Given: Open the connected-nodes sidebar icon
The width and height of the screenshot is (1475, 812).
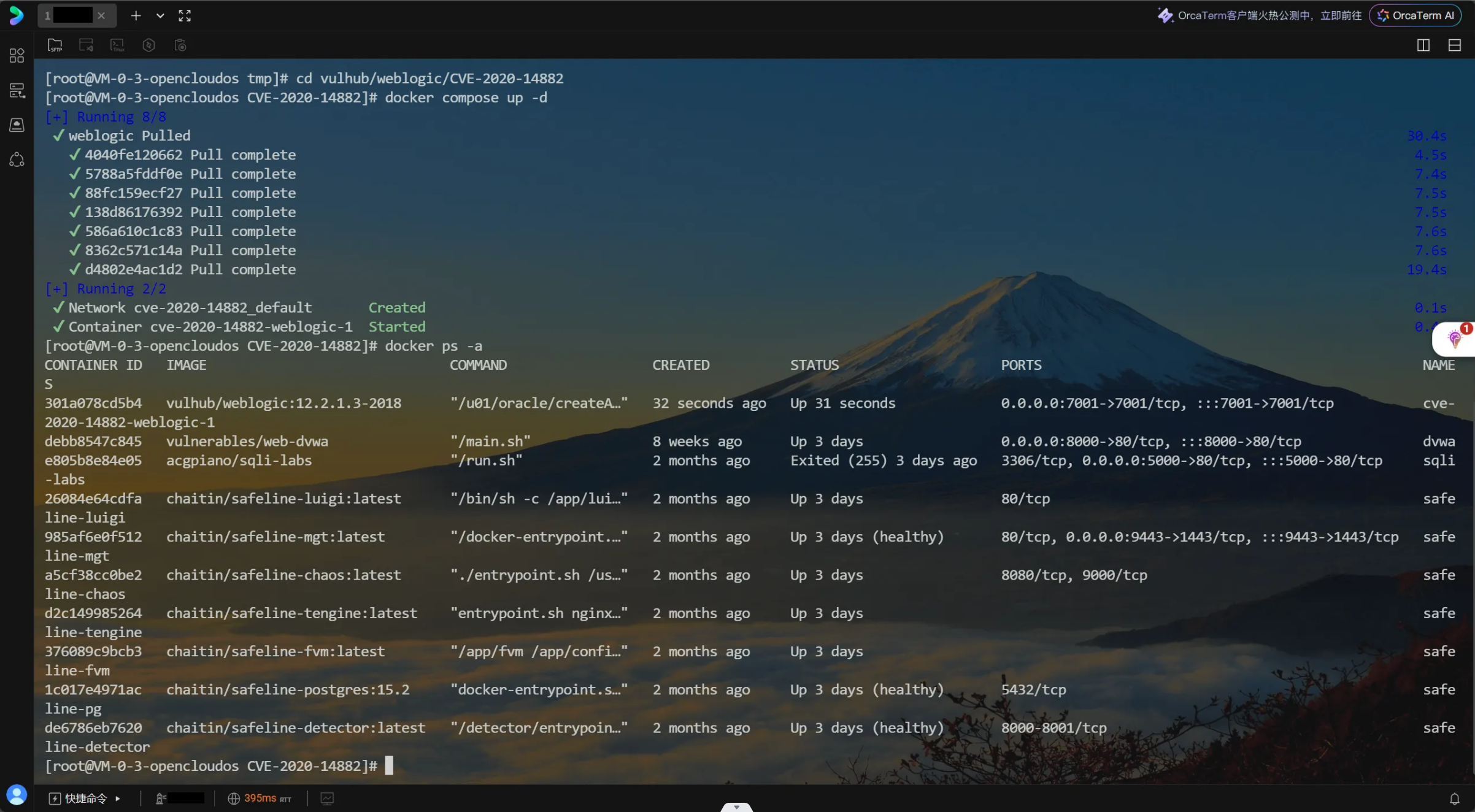Looking at the screenshot, I should tap(17, 159).
